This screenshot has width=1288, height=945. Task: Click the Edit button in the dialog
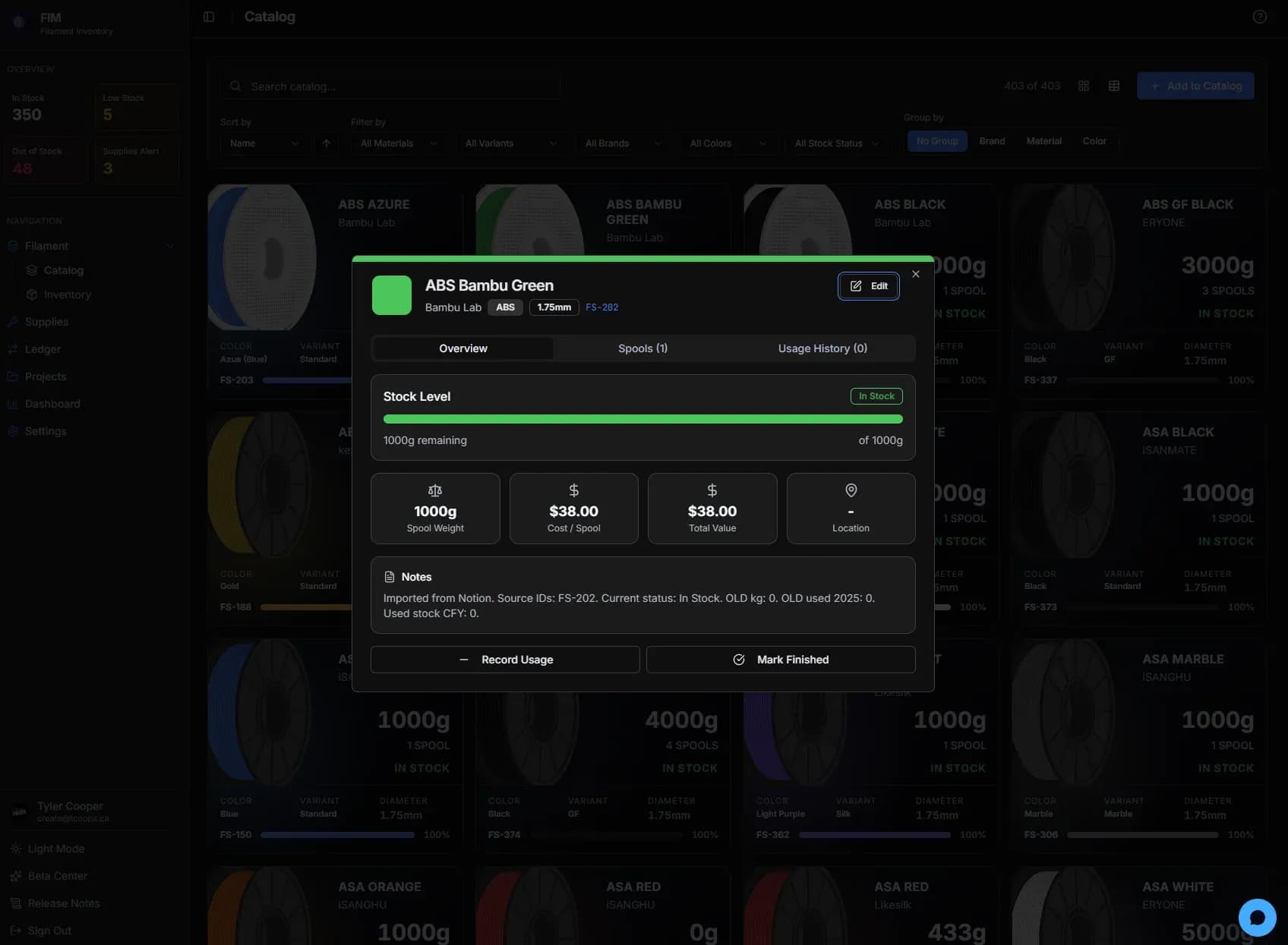click(868, 286)
